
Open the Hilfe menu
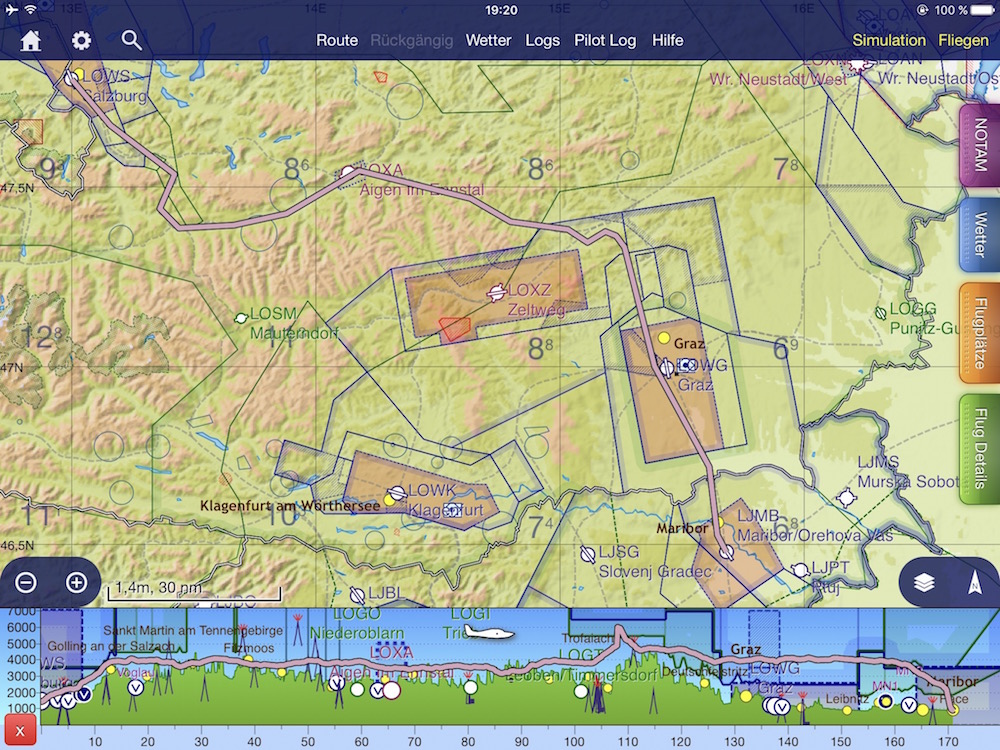pos(668,40)
